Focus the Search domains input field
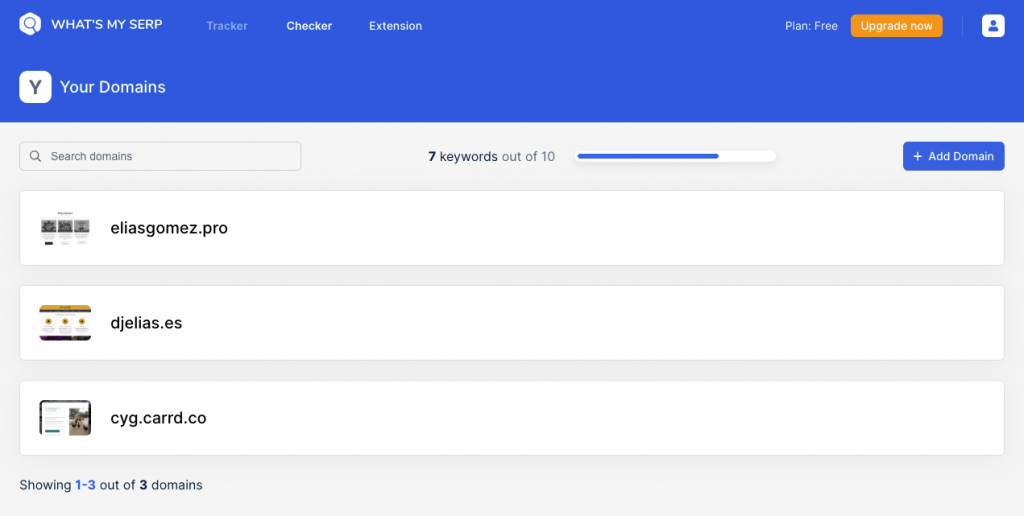 click(160, 156)
